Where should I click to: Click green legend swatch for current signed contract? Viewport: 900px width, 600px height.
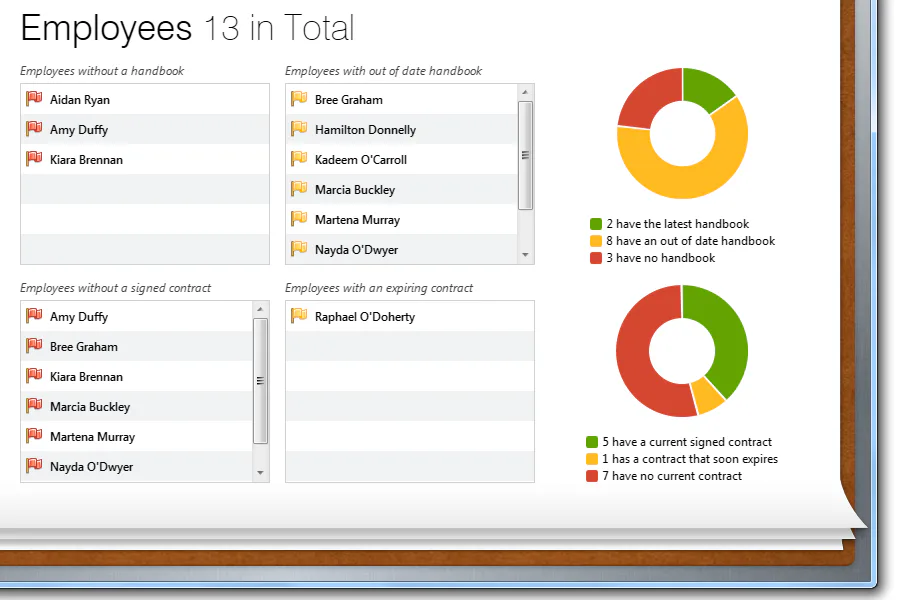pos(592,442)
